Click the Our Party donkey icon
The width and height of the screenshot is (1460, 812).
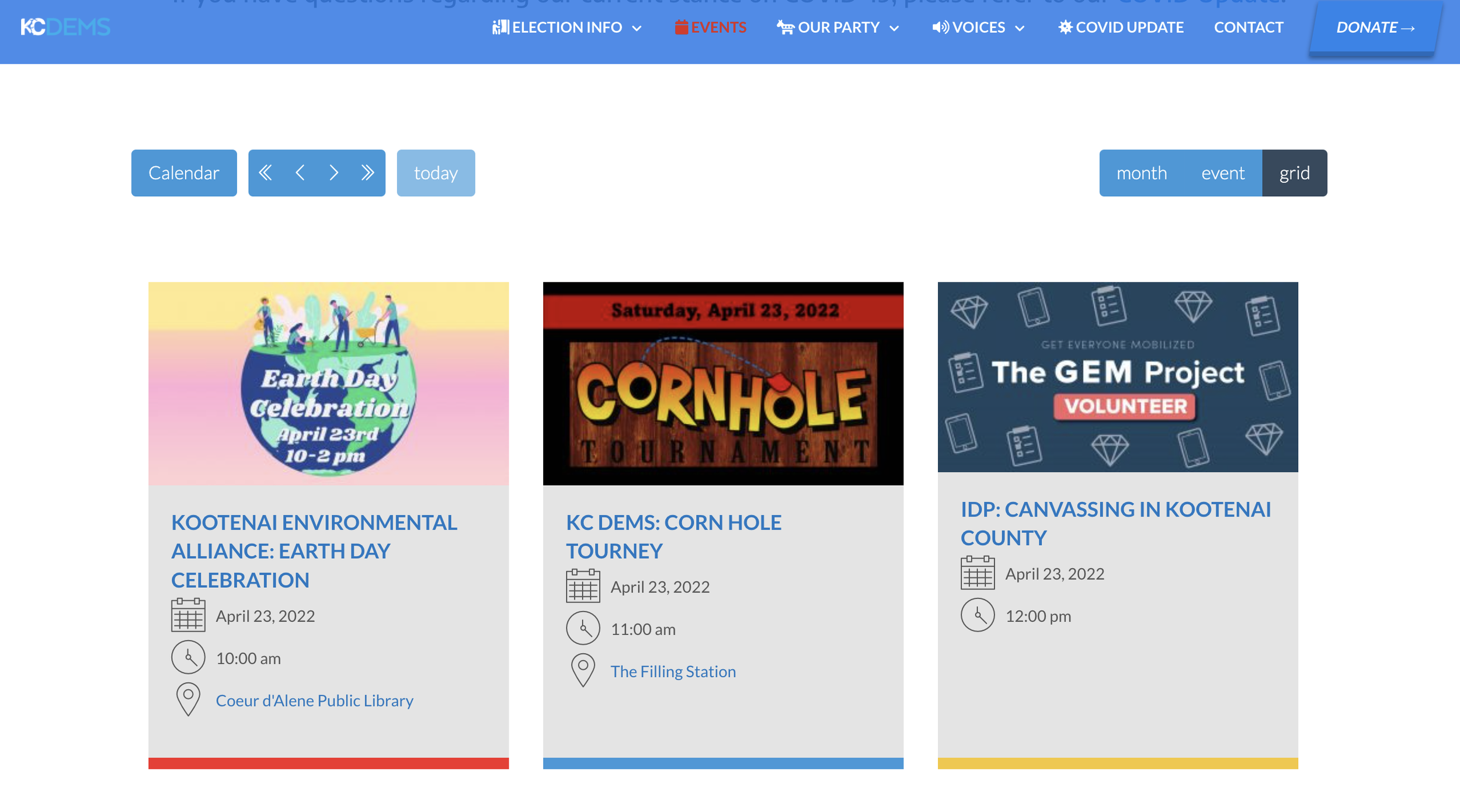(785, 27)
